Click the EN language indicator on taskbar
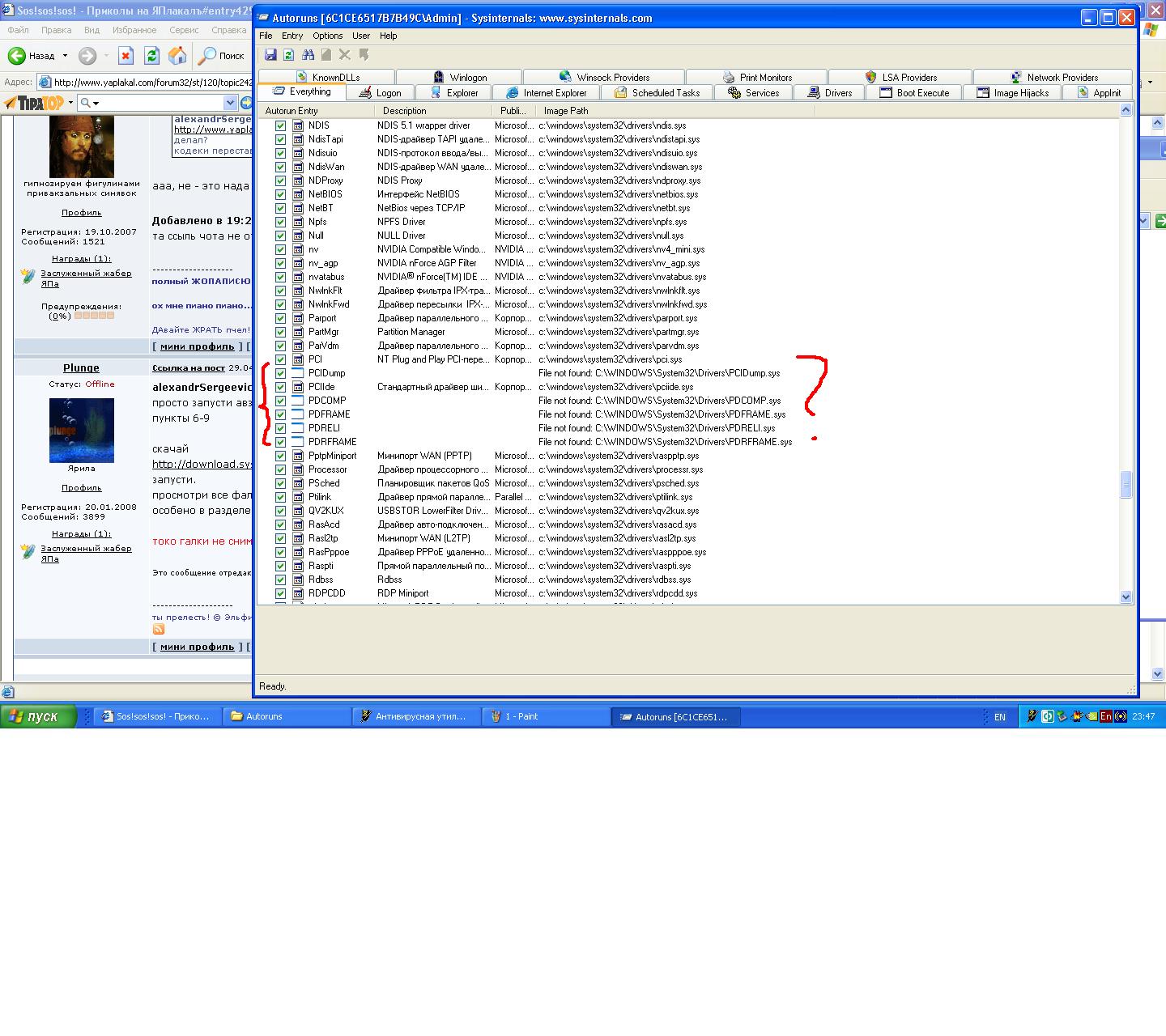The image size is (1166, 1036). pos(1000,716)
